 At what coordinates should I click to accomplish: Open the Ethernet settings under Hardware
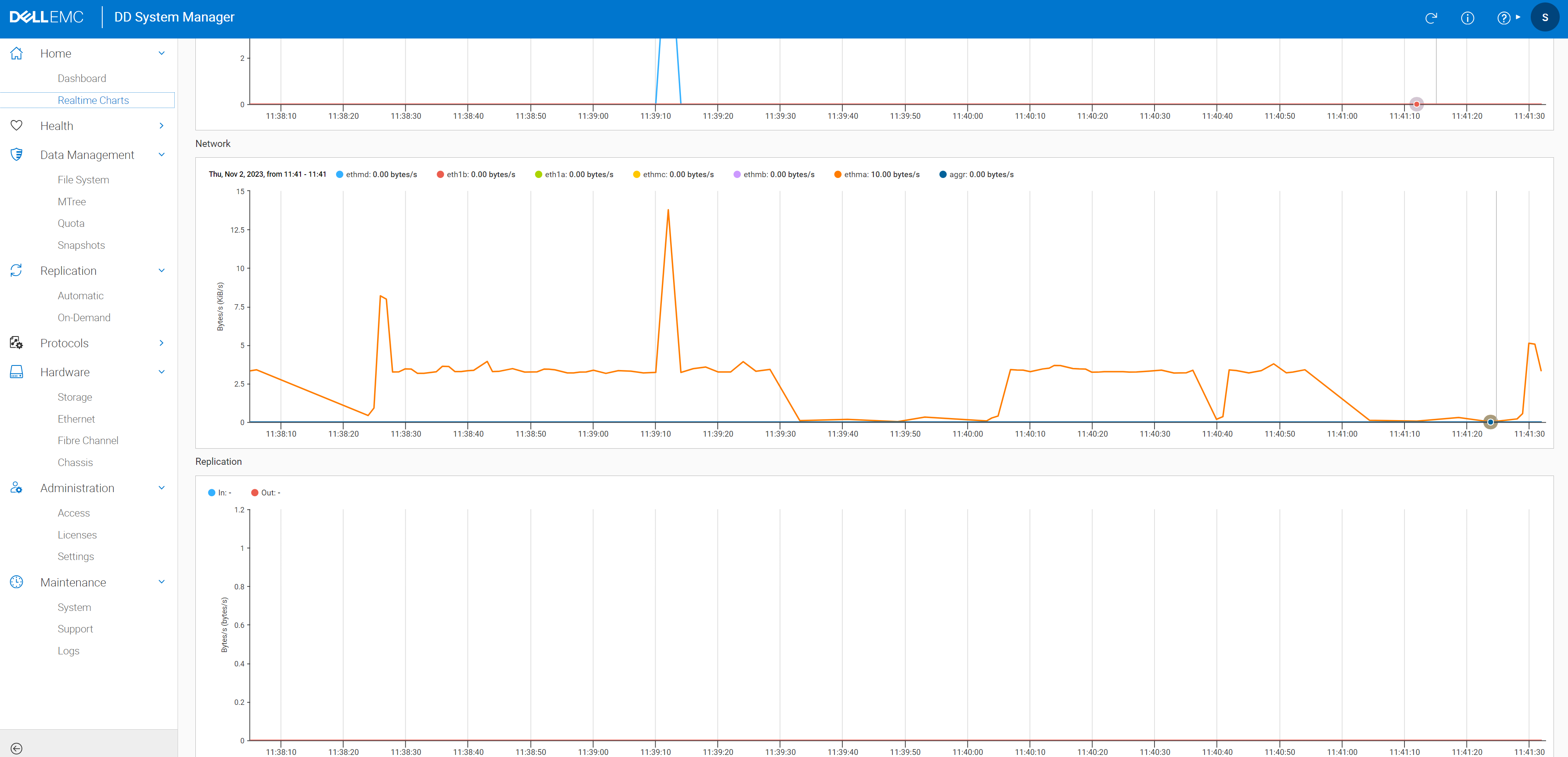pyautogui.click(x=77, y=419)
